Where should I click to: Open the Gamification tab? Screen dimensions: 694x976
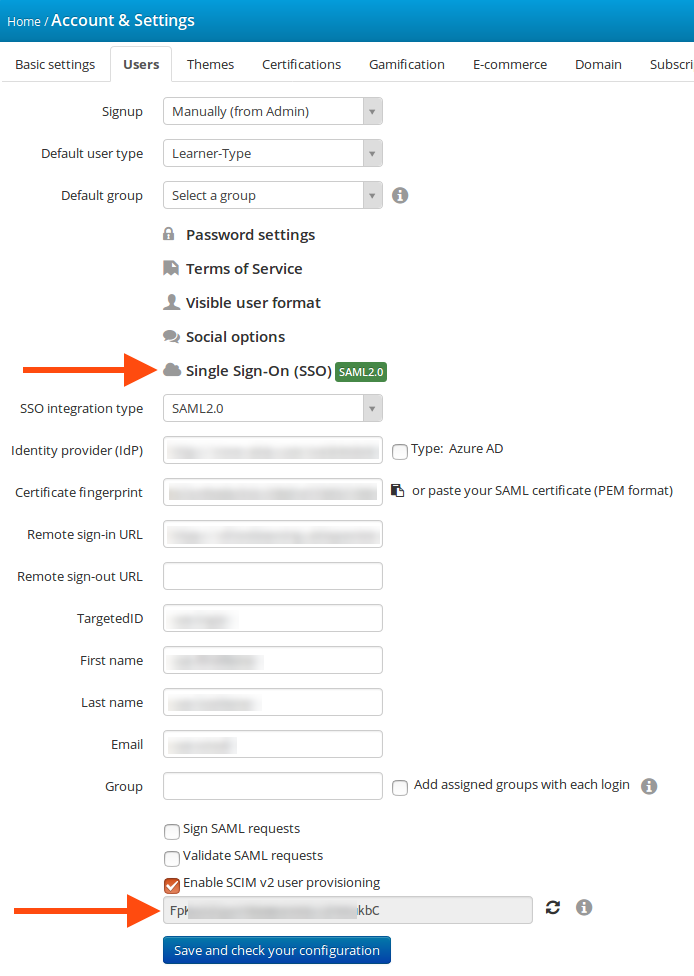[x=406, y=64]
